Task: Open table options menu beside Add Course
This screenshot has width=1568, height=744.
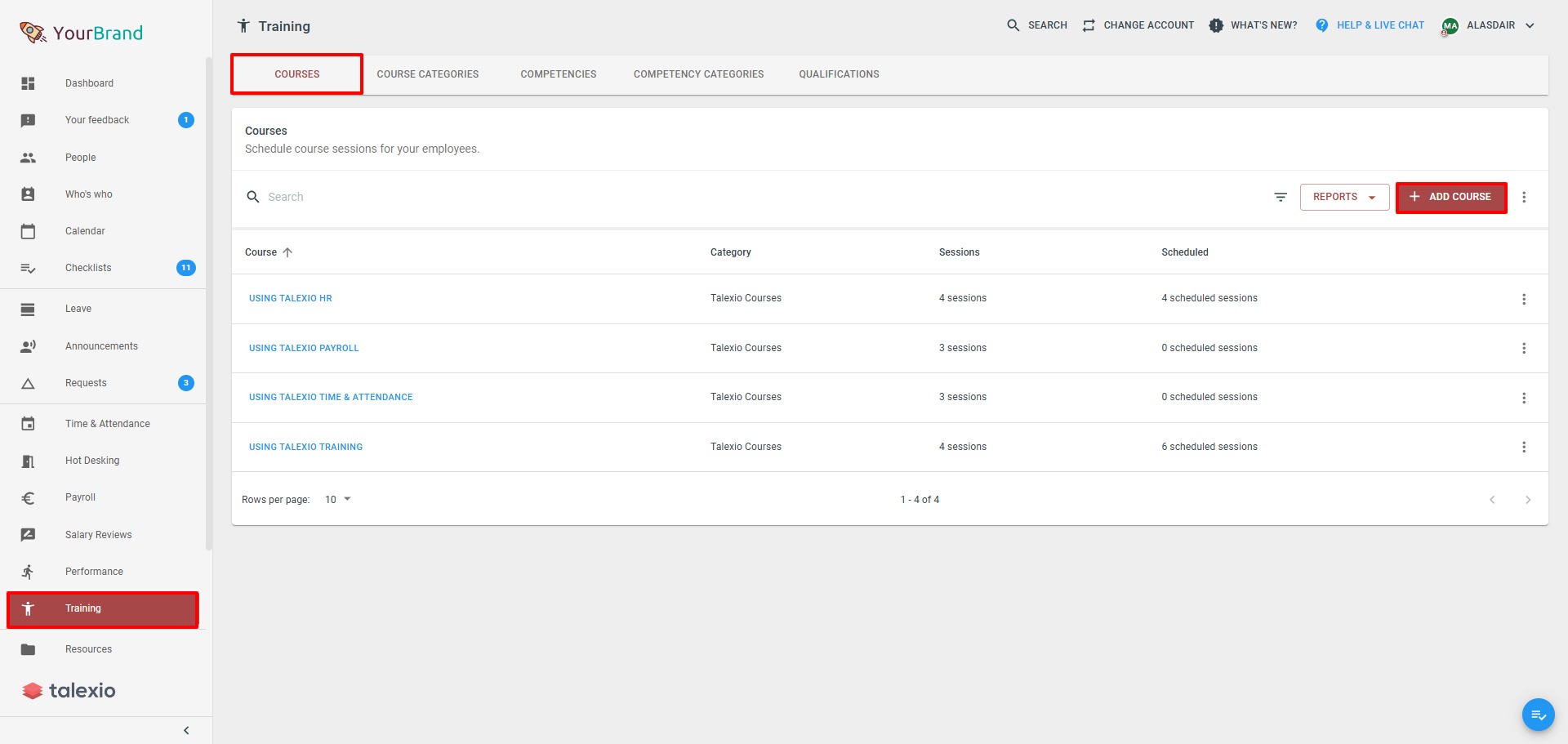Action: [1524, 197]
